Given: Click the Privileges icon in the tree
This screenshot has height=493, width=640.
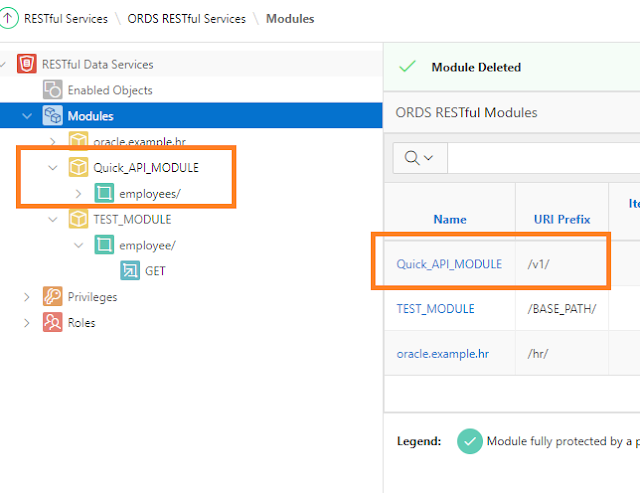Looking at the screenshot, I should pos(52,297).
